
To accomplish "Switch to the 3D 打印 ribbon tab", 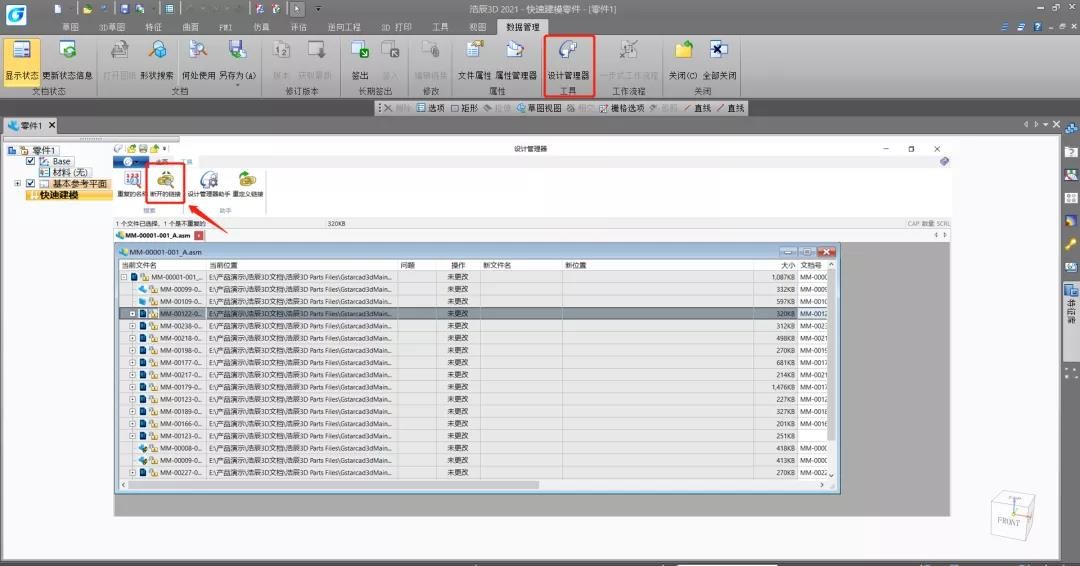I will pos(397,27).
